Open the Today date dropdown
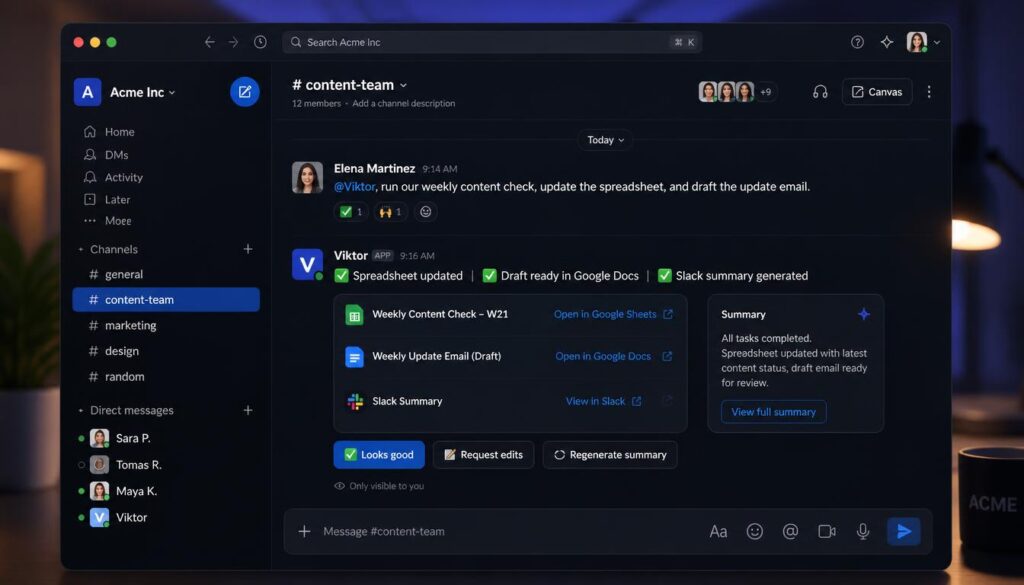This screenshot has height=585, width=1024. tap(605, 140)
